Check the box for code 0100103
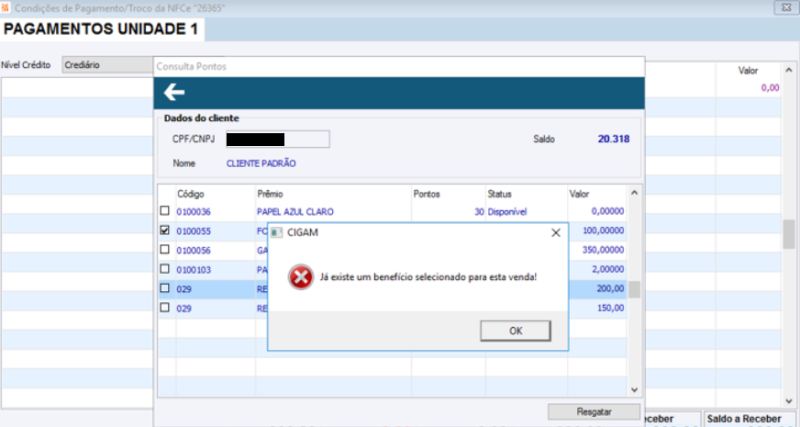Viewport: 800px width, 427px height. 165,269
